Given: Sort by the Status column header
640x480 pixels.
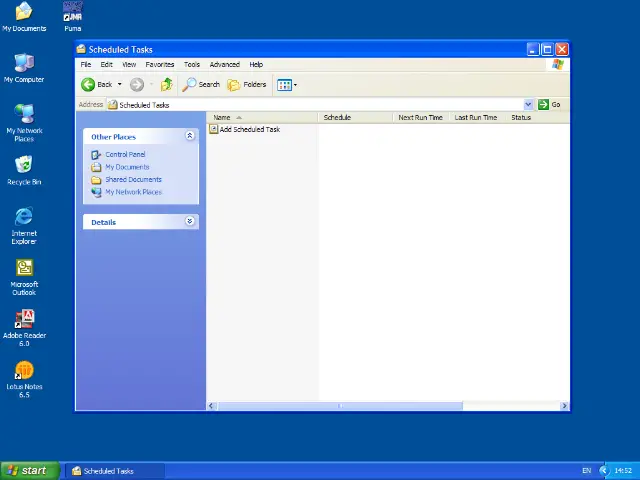Looking at the screenshot, I should coord(536,118).
